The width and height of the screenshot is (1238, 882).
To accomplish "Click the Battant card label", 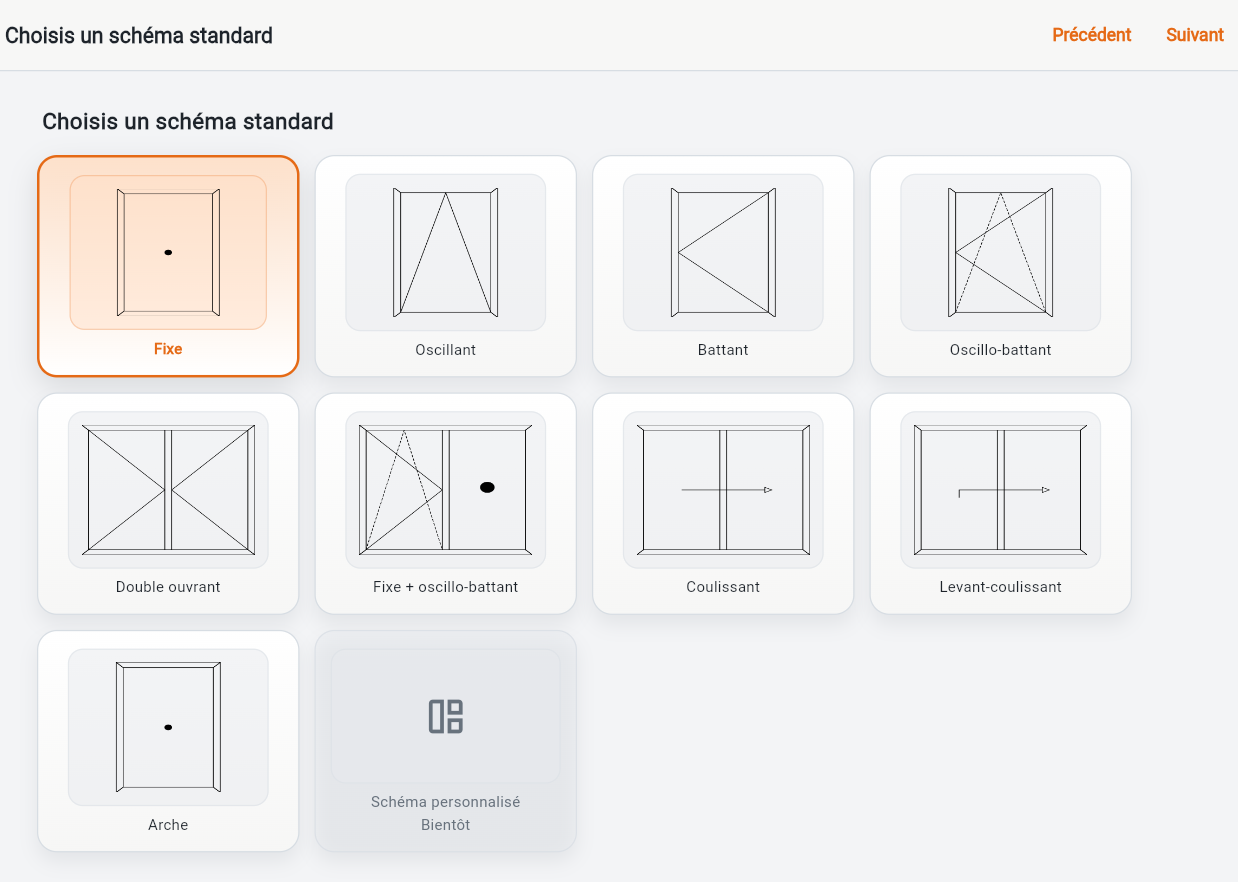I will [723, 350].
